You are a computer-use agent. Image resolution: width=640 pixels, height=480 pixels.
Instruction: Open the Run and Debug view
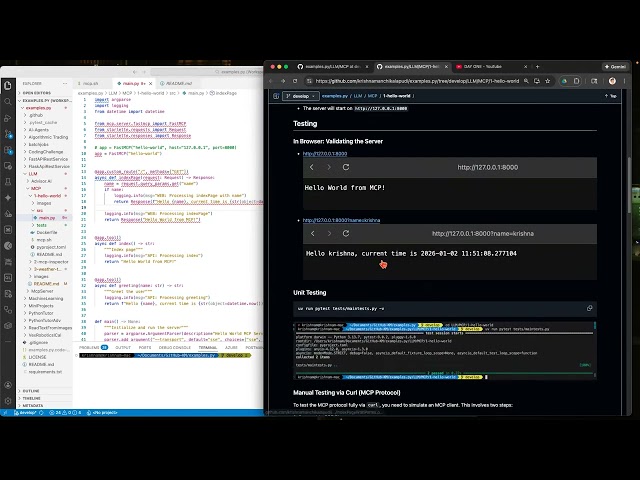8,118
